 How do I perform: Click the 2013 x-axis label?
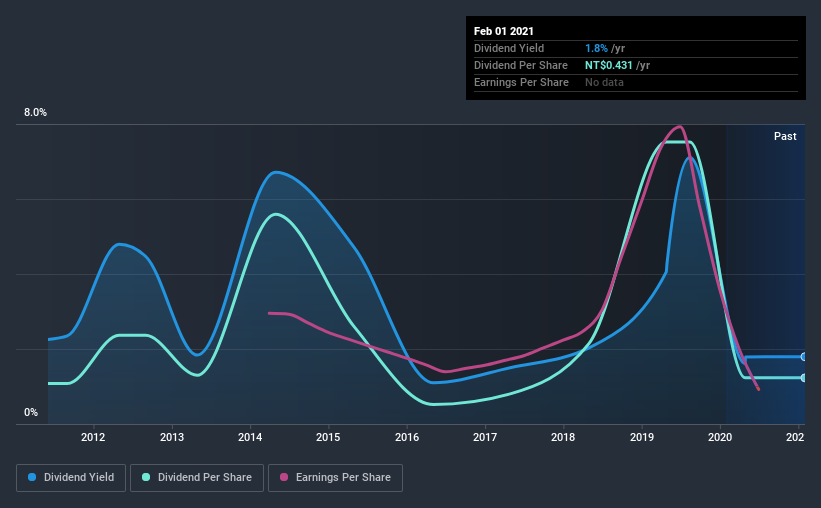coord(172,437)
